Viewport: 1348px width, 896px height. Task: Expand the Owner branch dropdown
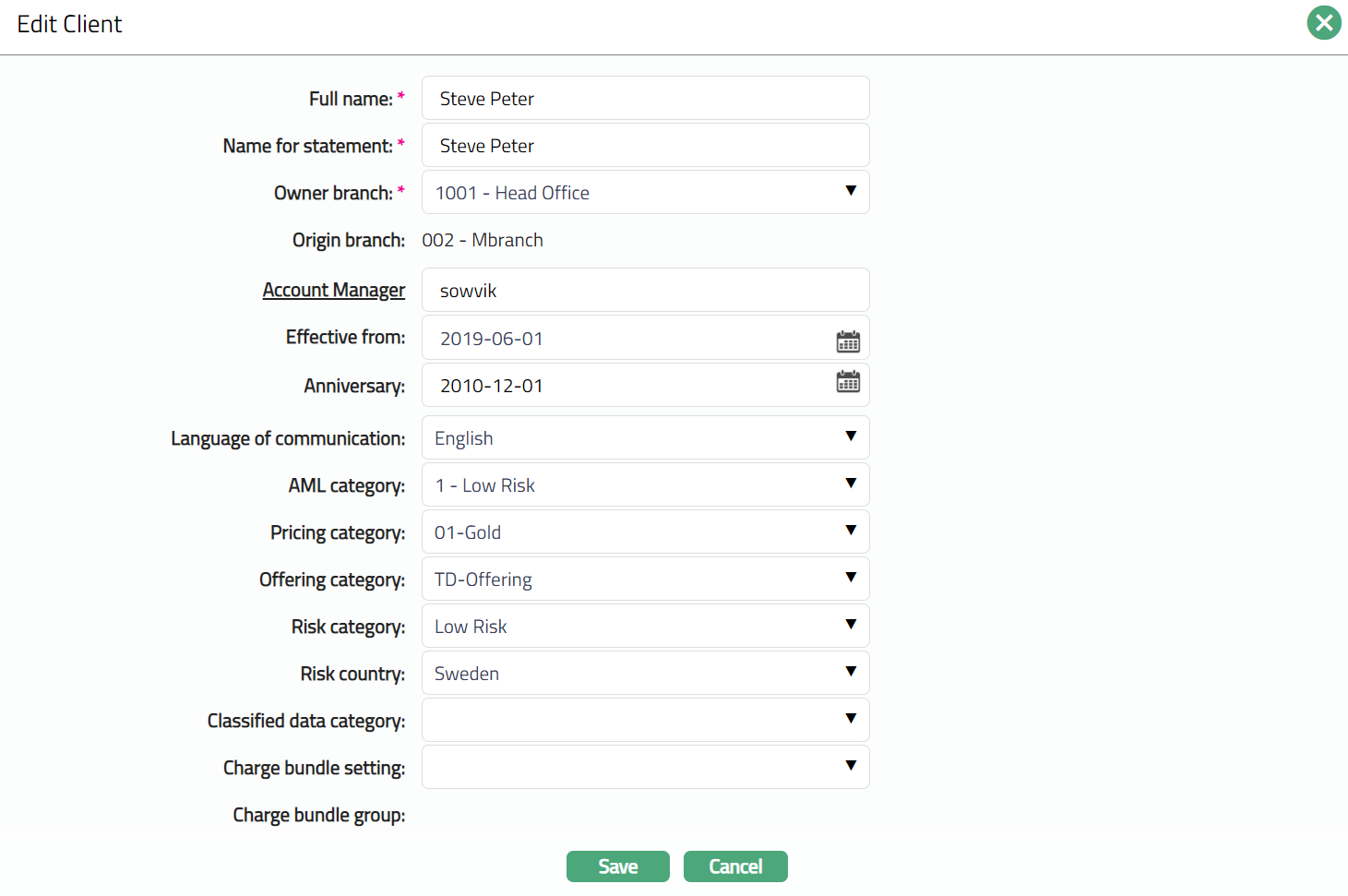click(x=645, y=193)
